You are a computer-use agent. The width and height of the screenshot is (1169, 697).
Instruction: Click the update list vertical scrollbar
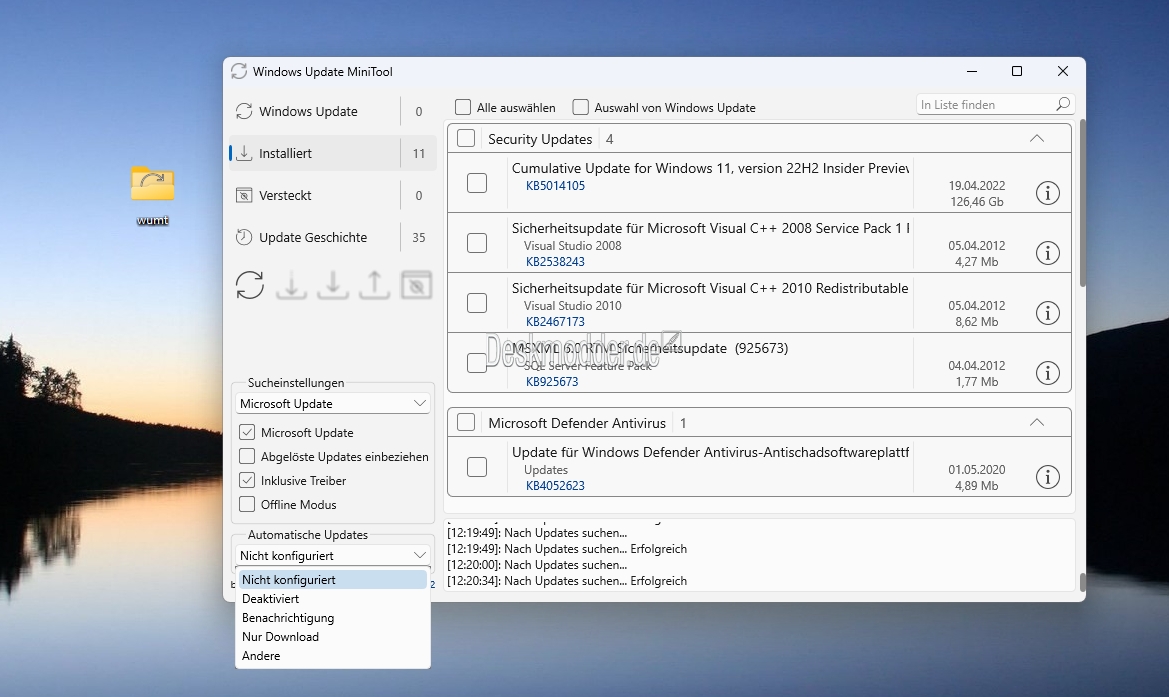1083,203
